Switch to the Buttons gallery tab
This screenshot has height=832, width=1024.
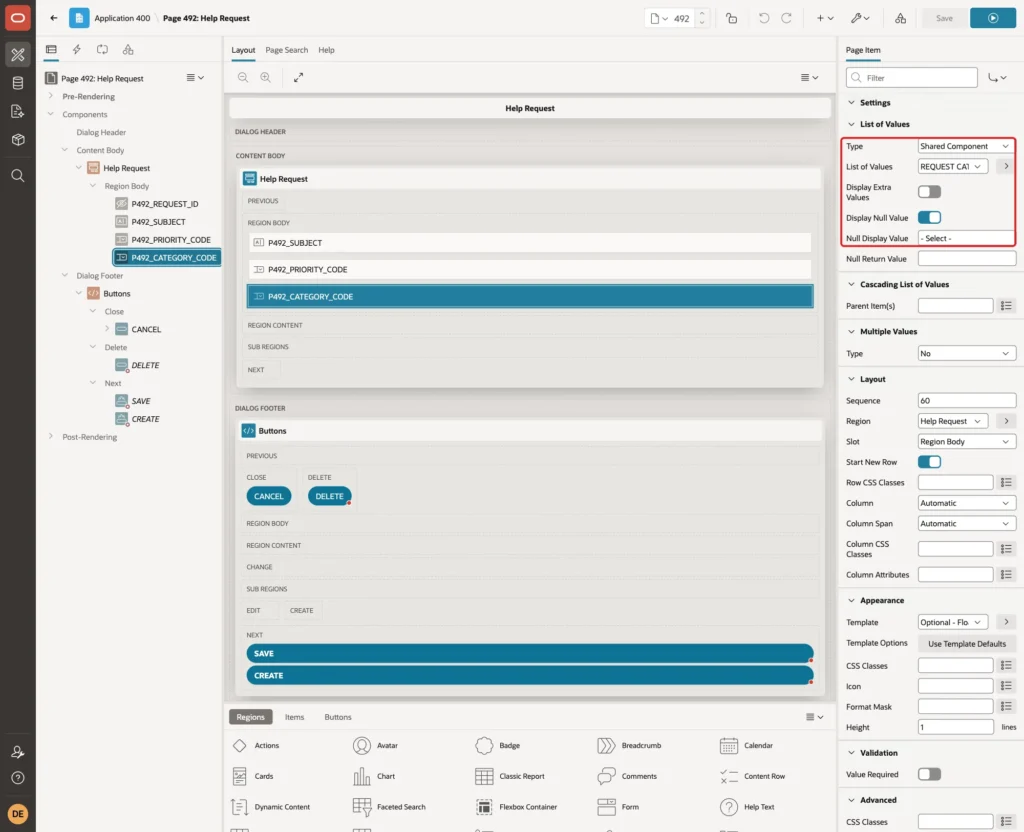coord(338,716)
